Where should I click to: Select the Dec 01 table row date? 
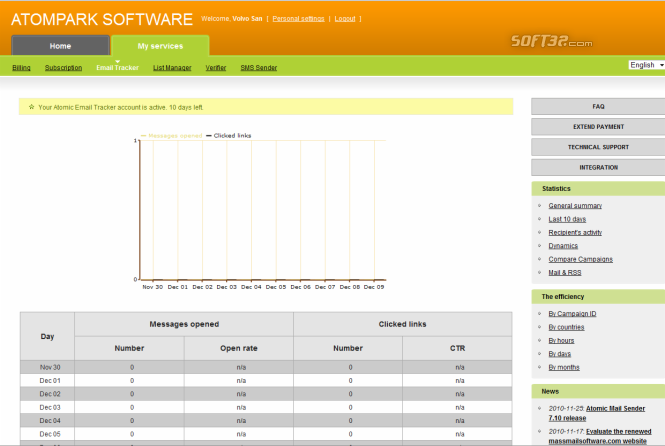[x=50, y=381]
